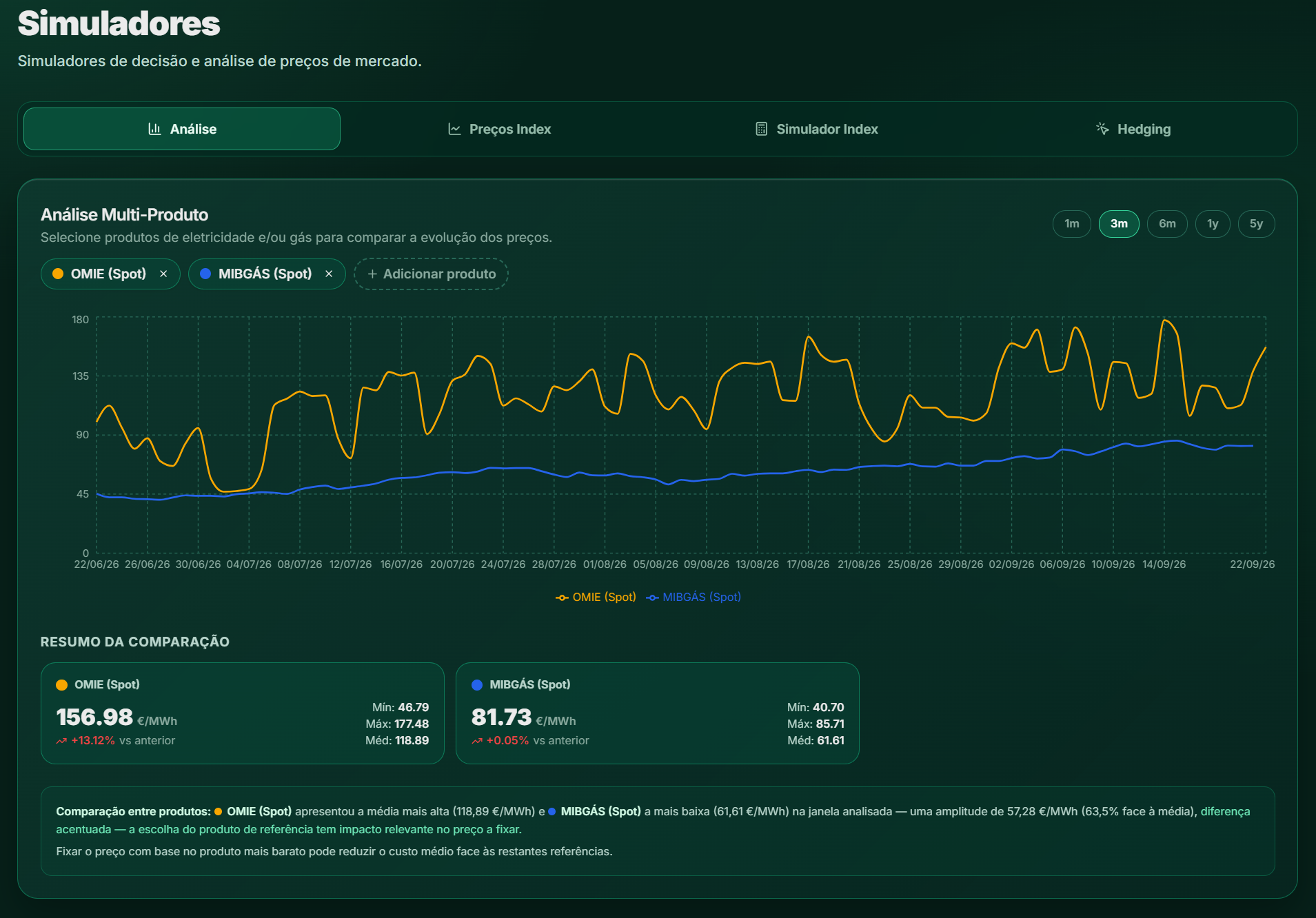This screenshot has width=1316, height=918.
Task: Select the 1y time range
Action: point(1213,224)
